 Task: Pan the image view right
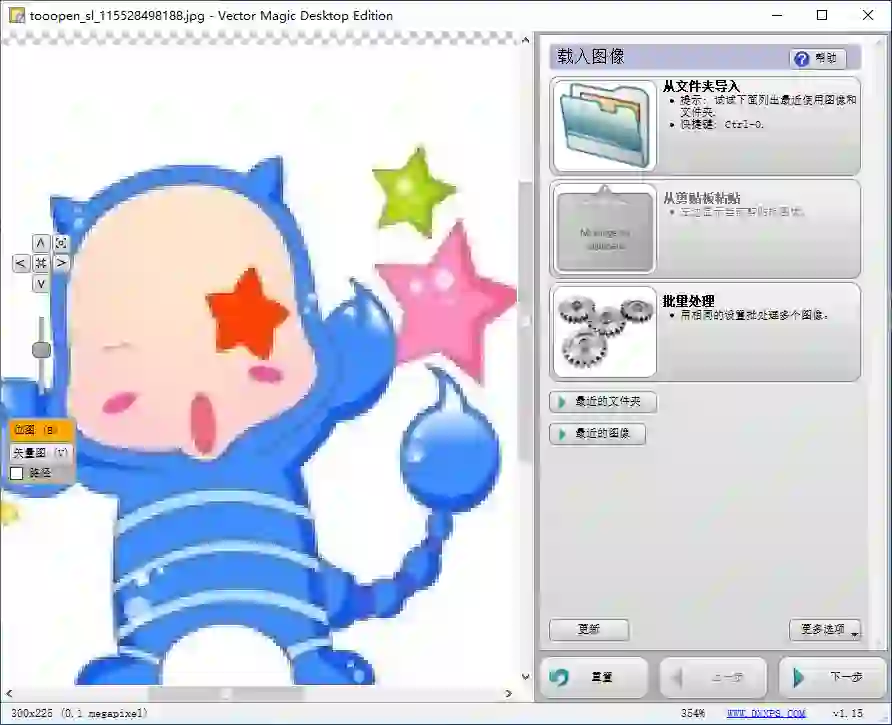[x=61, y=263]
